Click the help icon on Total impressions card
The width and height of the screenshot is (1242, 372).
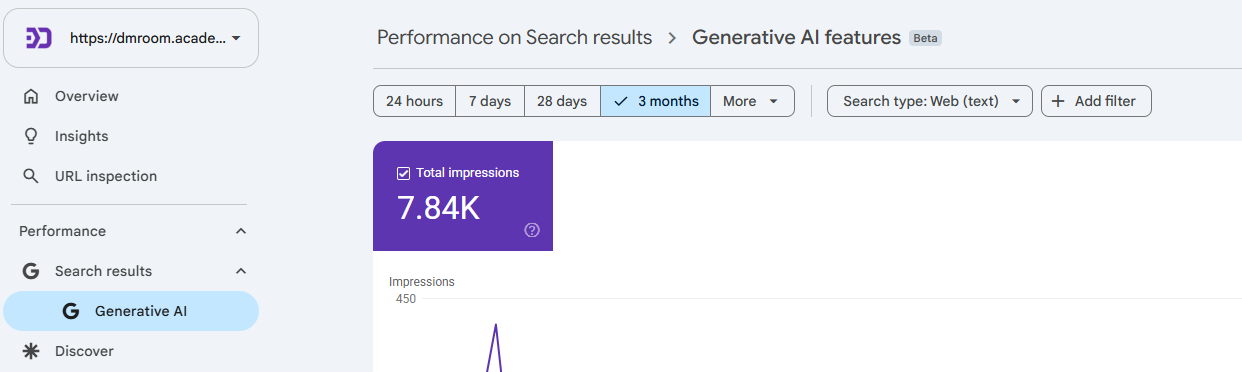[532, 230]
